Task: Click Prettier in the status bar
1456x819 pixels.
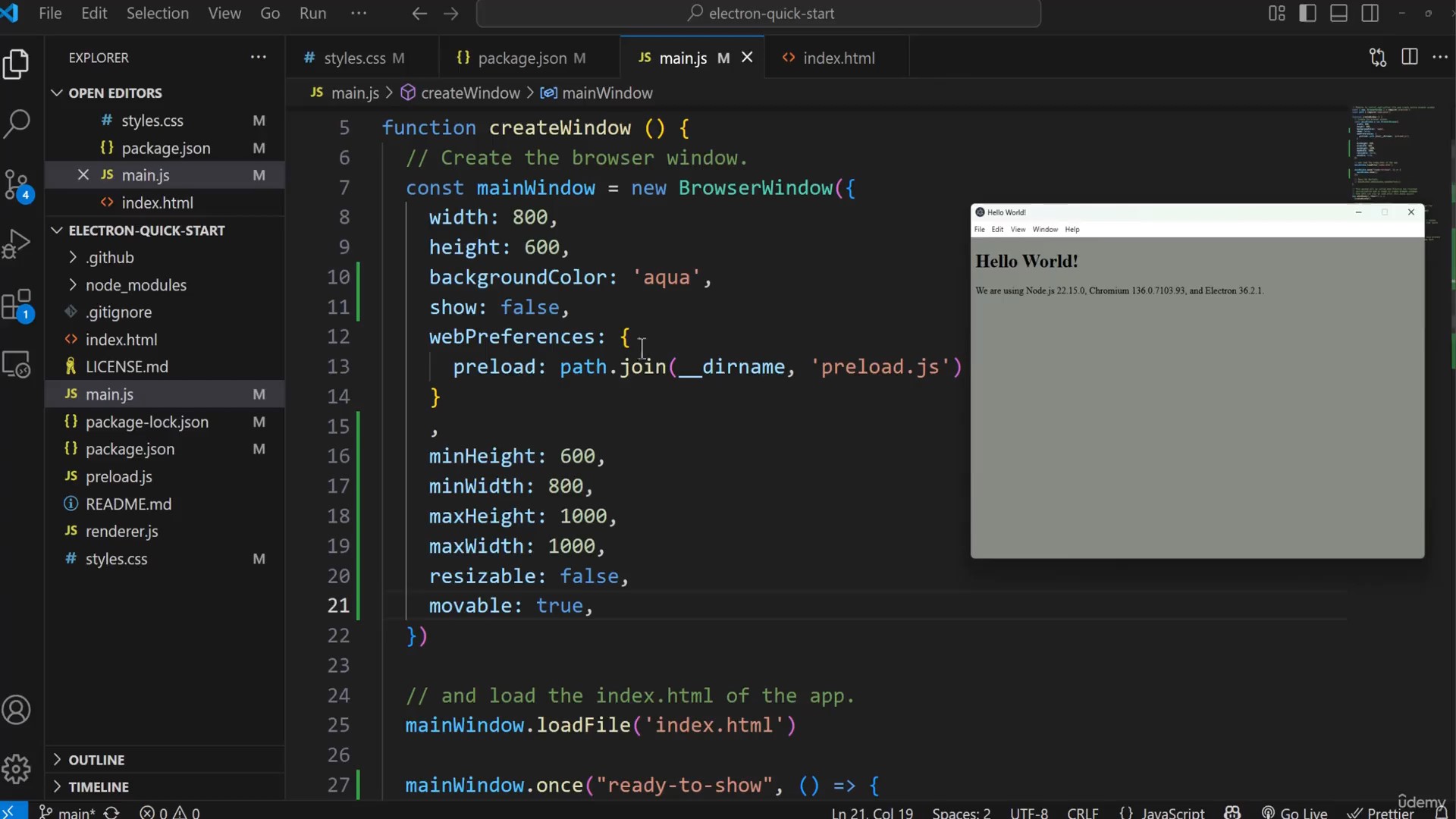Action: (1380, 812)
